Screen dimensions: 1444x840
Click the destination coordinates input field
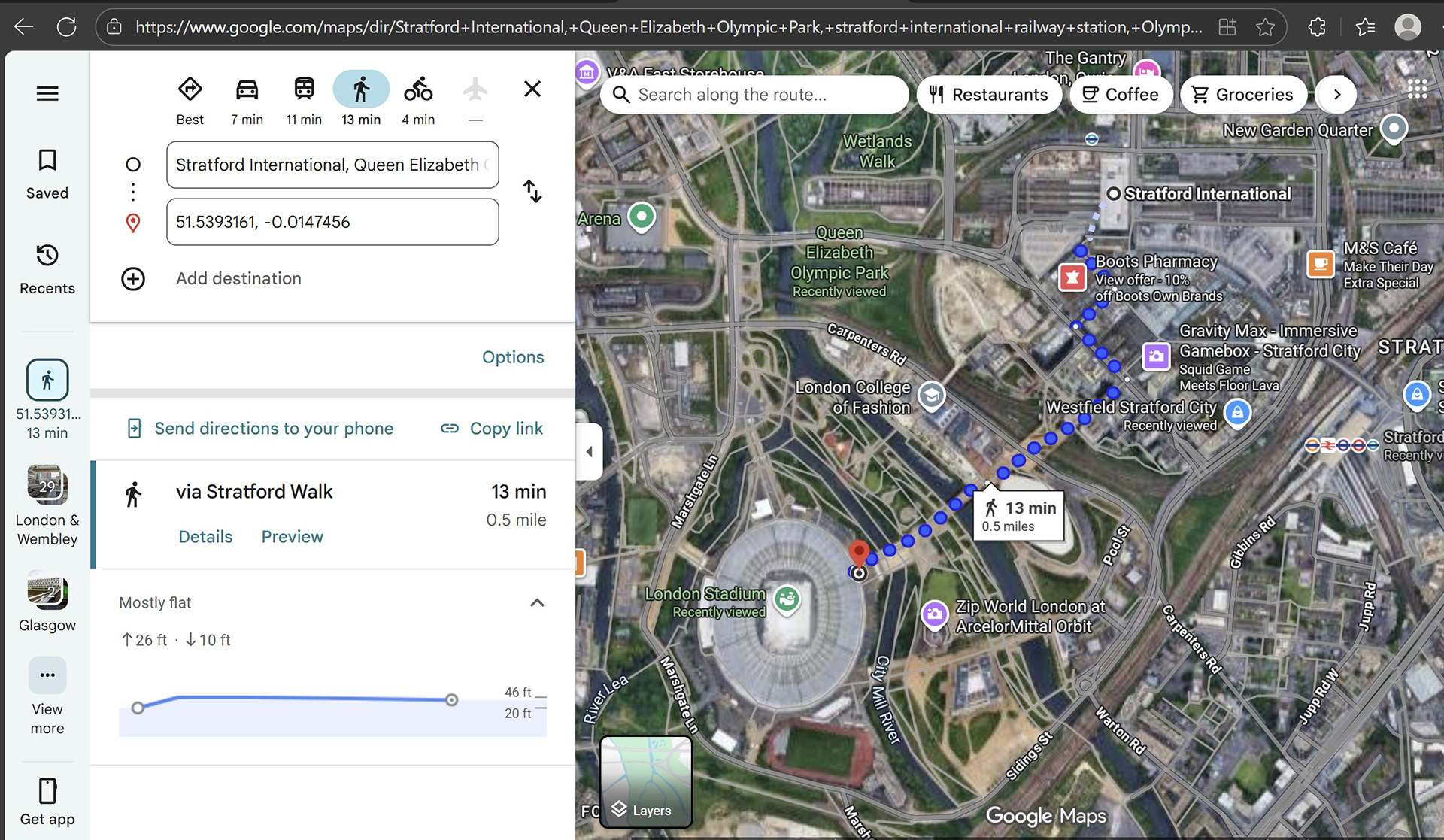332,222
